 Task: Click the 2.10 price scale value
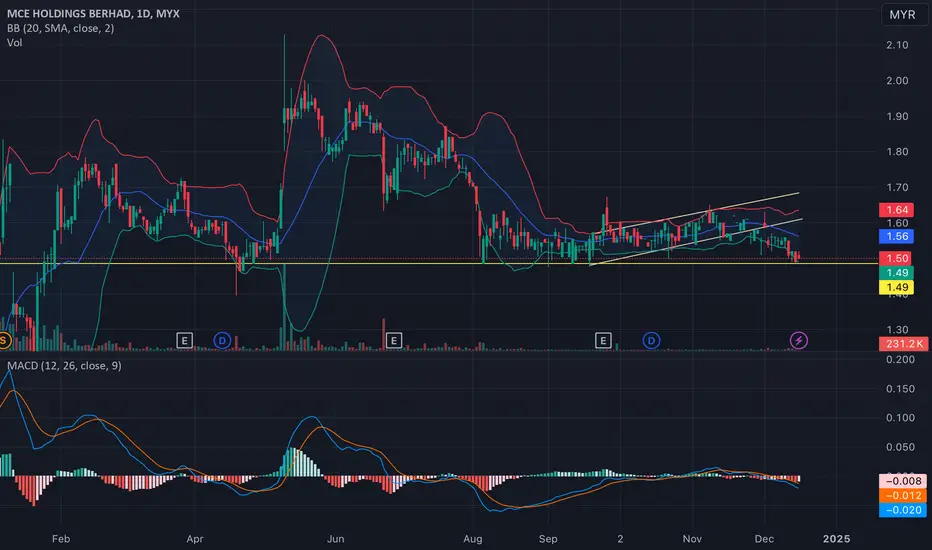897,45
